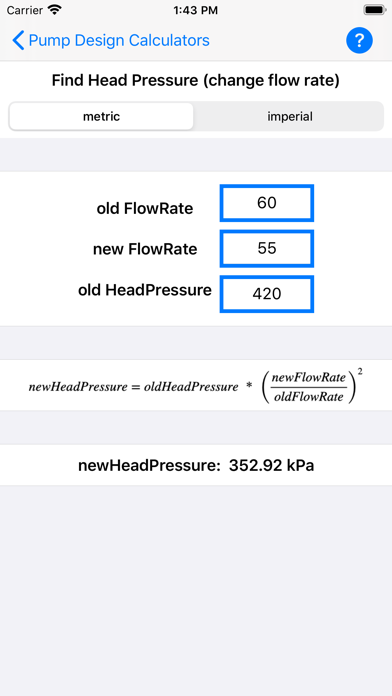Select the new FlowRate field showing 55

point(267,249)
